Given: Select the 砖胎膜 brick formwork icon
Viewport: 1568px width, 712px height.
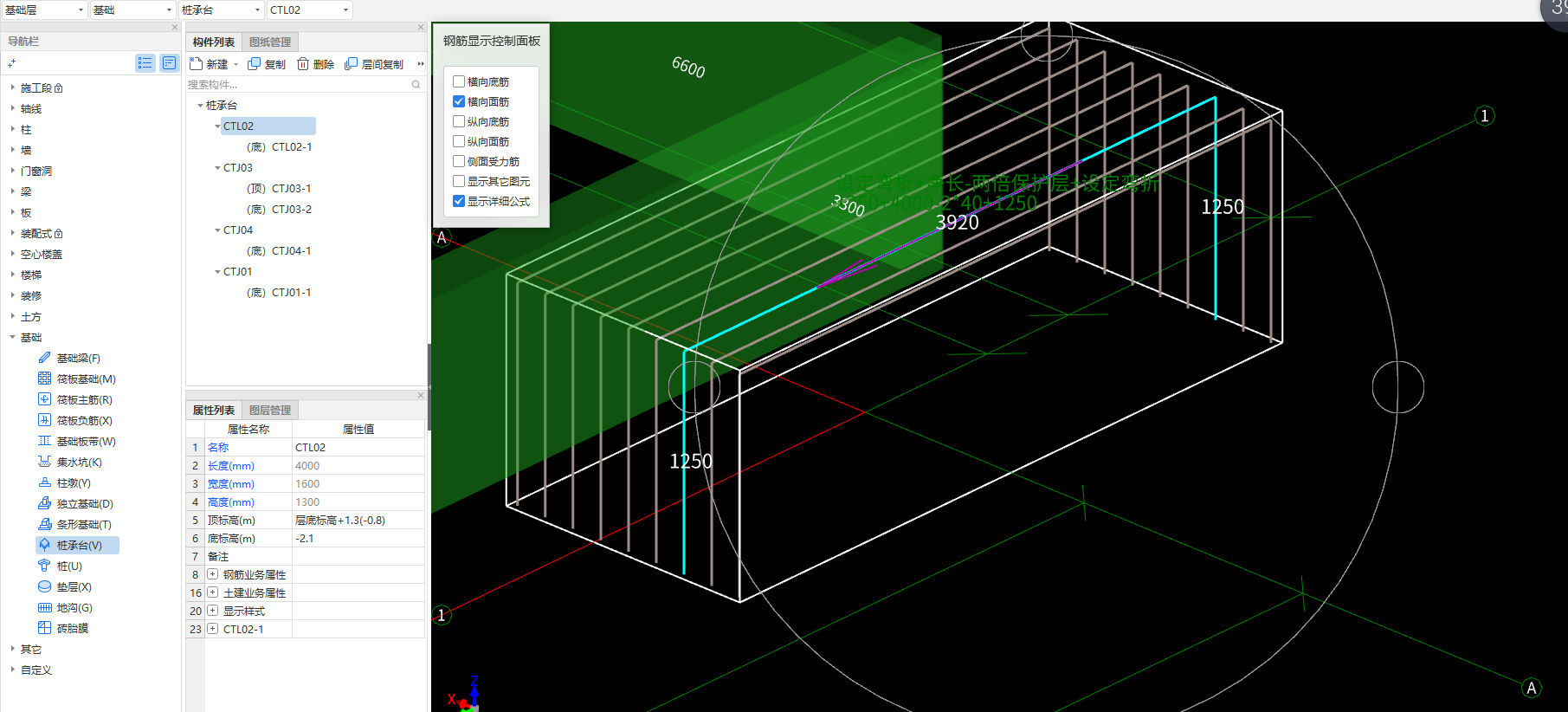Looking at the screenshot, I should click(44, 628).
